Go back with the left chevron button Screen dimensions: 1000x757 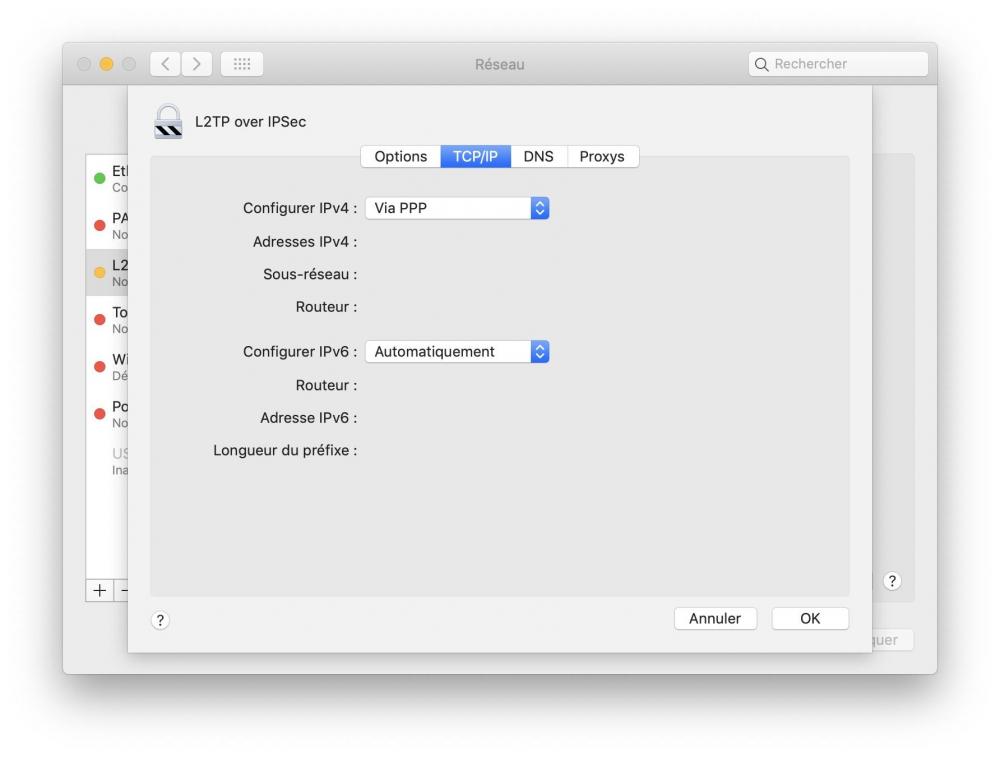[165, 64]
